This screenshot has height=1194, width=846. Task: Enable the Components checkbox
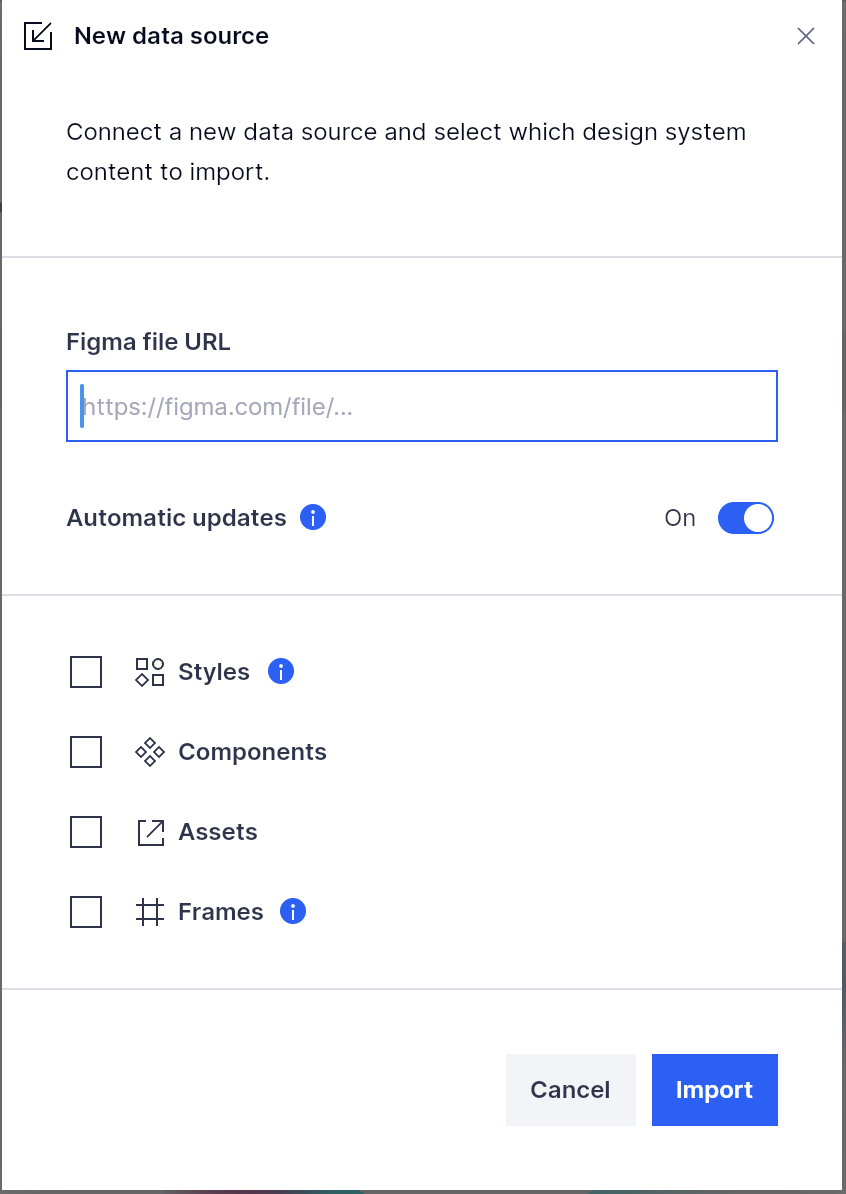tap(86, 752)
